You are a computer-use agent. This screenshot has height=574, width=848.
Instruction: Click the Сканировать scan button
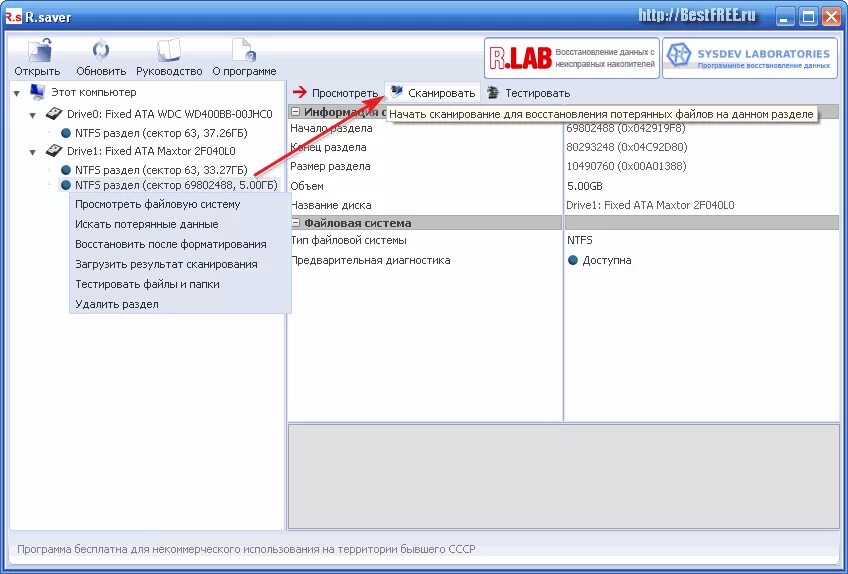point(433,93)
